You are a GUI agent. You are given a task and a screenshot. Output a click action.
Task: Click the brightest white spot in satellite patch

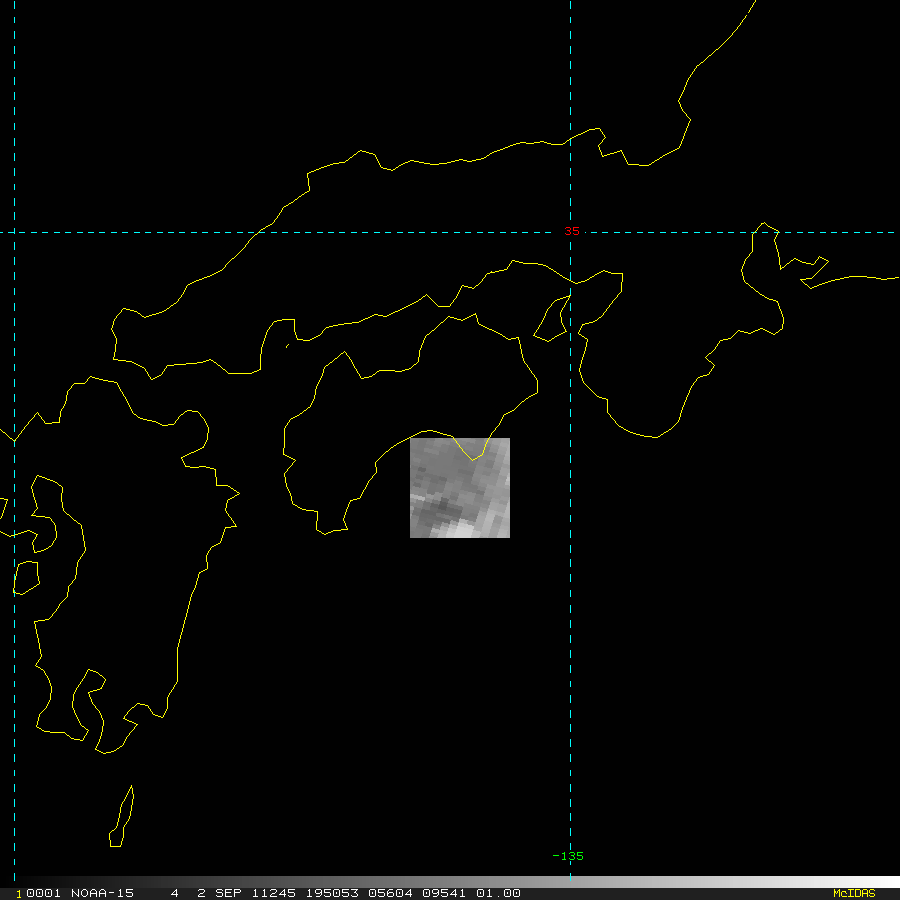460,531
